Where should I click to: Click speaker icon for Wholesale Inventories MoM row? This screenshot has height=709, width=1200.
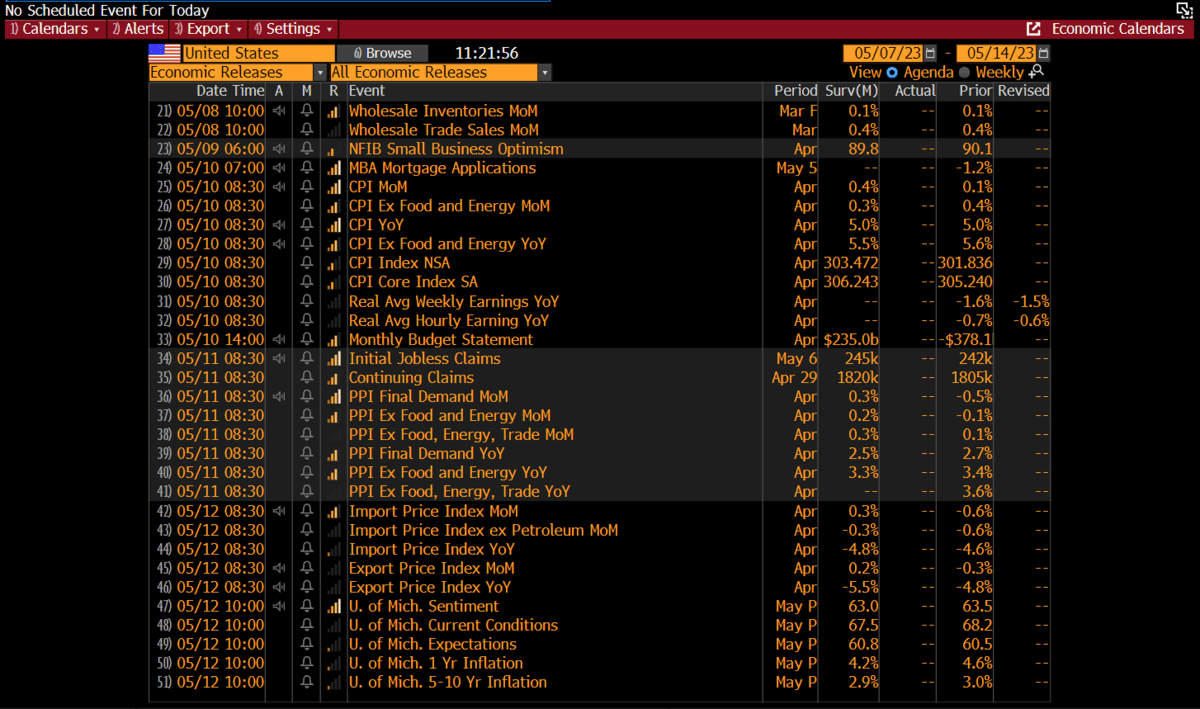coord(279,111)
